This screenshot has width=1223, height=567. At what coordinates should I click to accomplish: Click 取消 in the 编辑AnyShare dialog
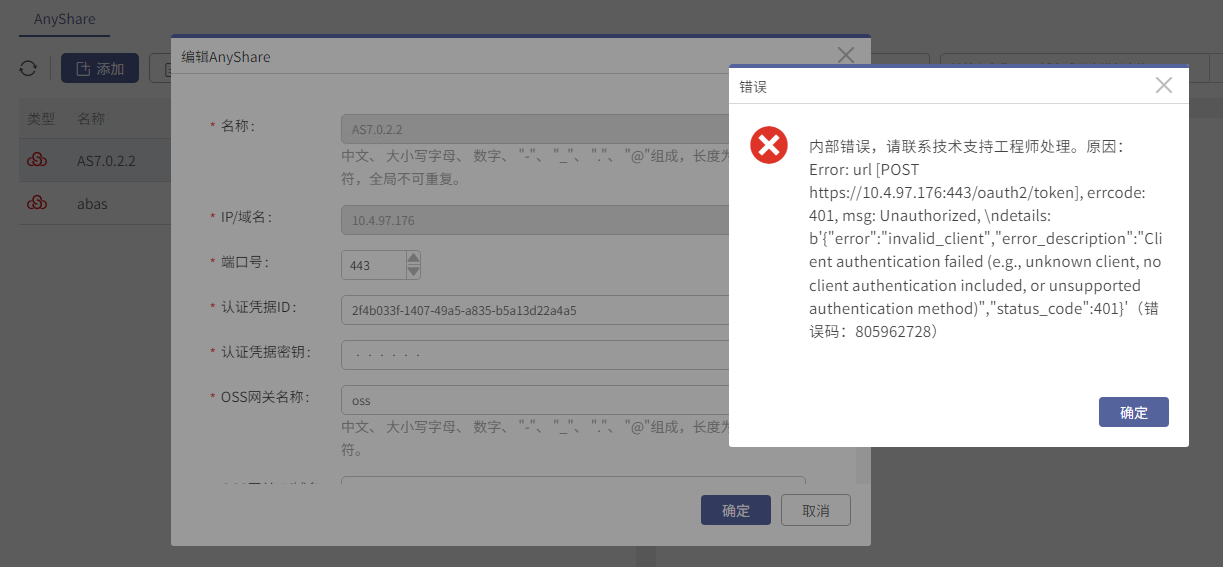816,510
